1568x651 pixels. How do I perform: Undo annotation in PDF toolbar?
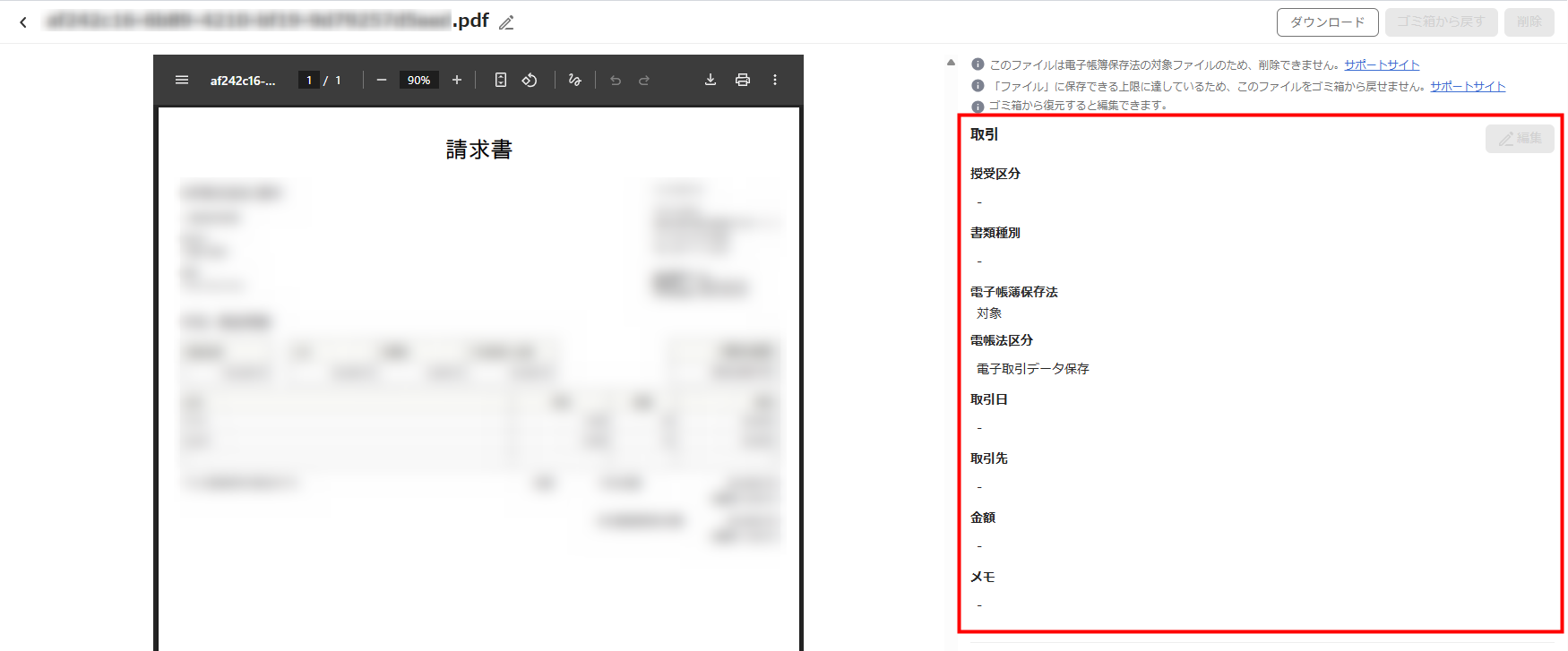click(x=616, y=80)
